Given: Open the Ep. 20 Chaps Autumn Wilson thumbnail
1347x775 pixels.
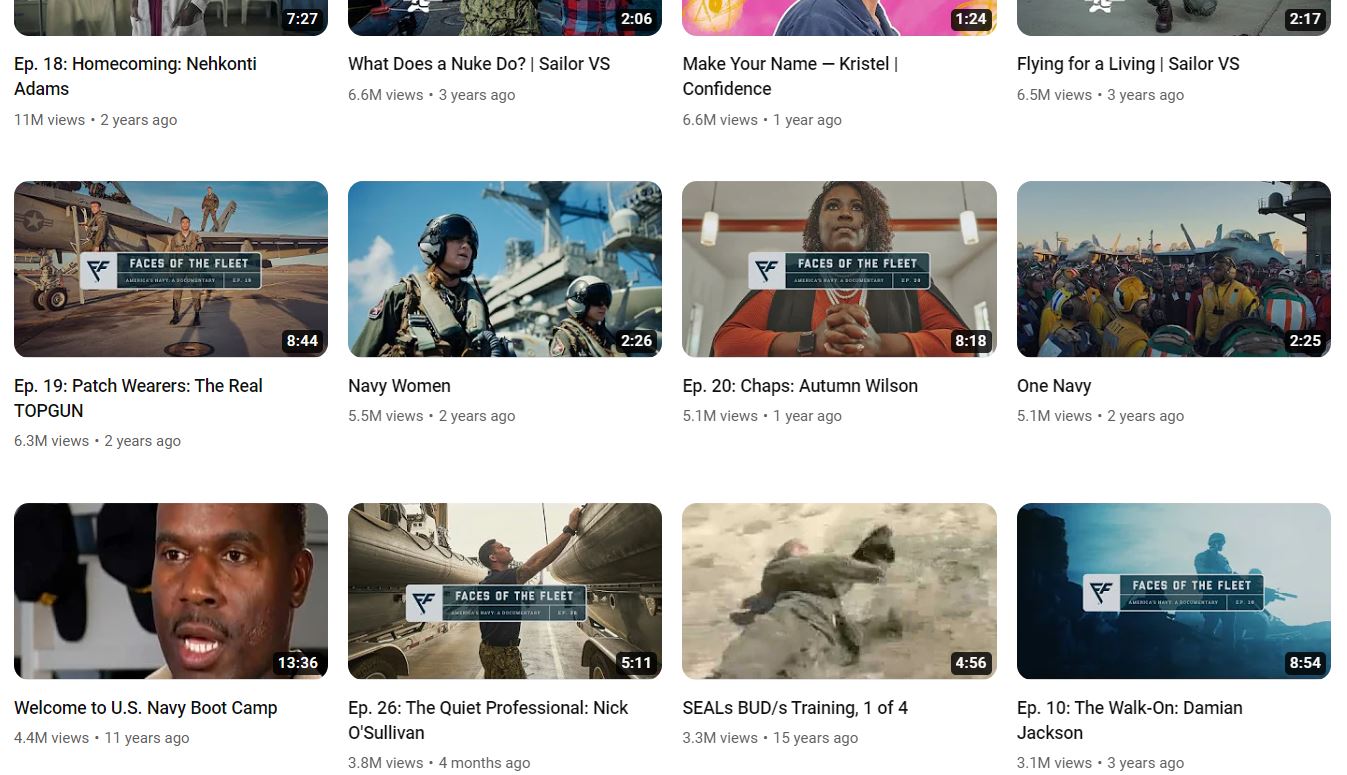Looking at the screenshot, I should pyautogui.click(x=838, y=269).
